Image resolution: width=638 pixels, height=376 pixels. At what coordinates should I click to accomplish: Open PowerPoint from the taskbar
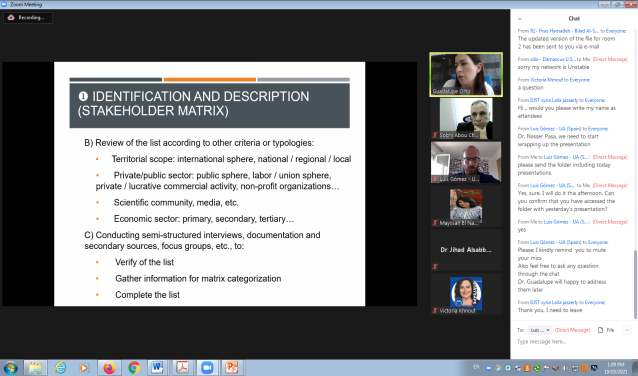(232, 367)
